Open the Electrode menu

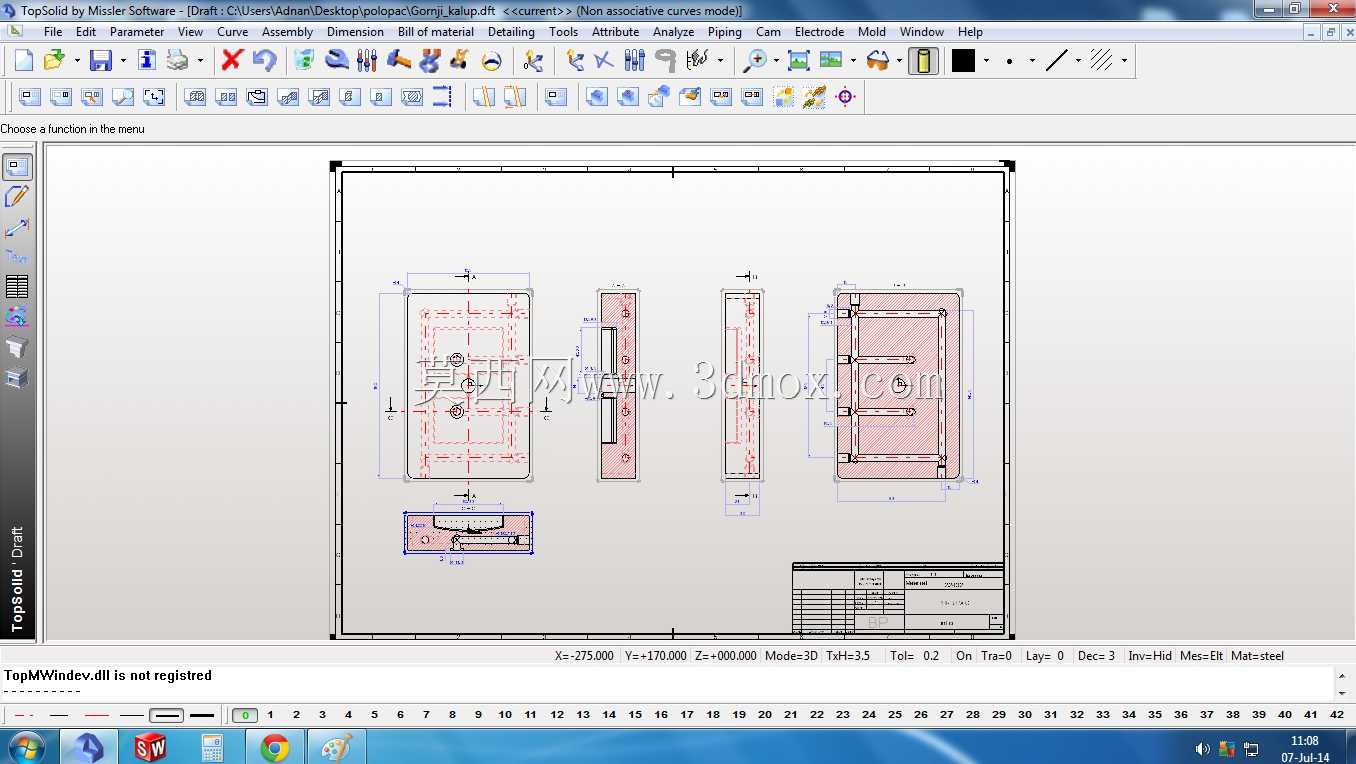click(x=819, y=32)
